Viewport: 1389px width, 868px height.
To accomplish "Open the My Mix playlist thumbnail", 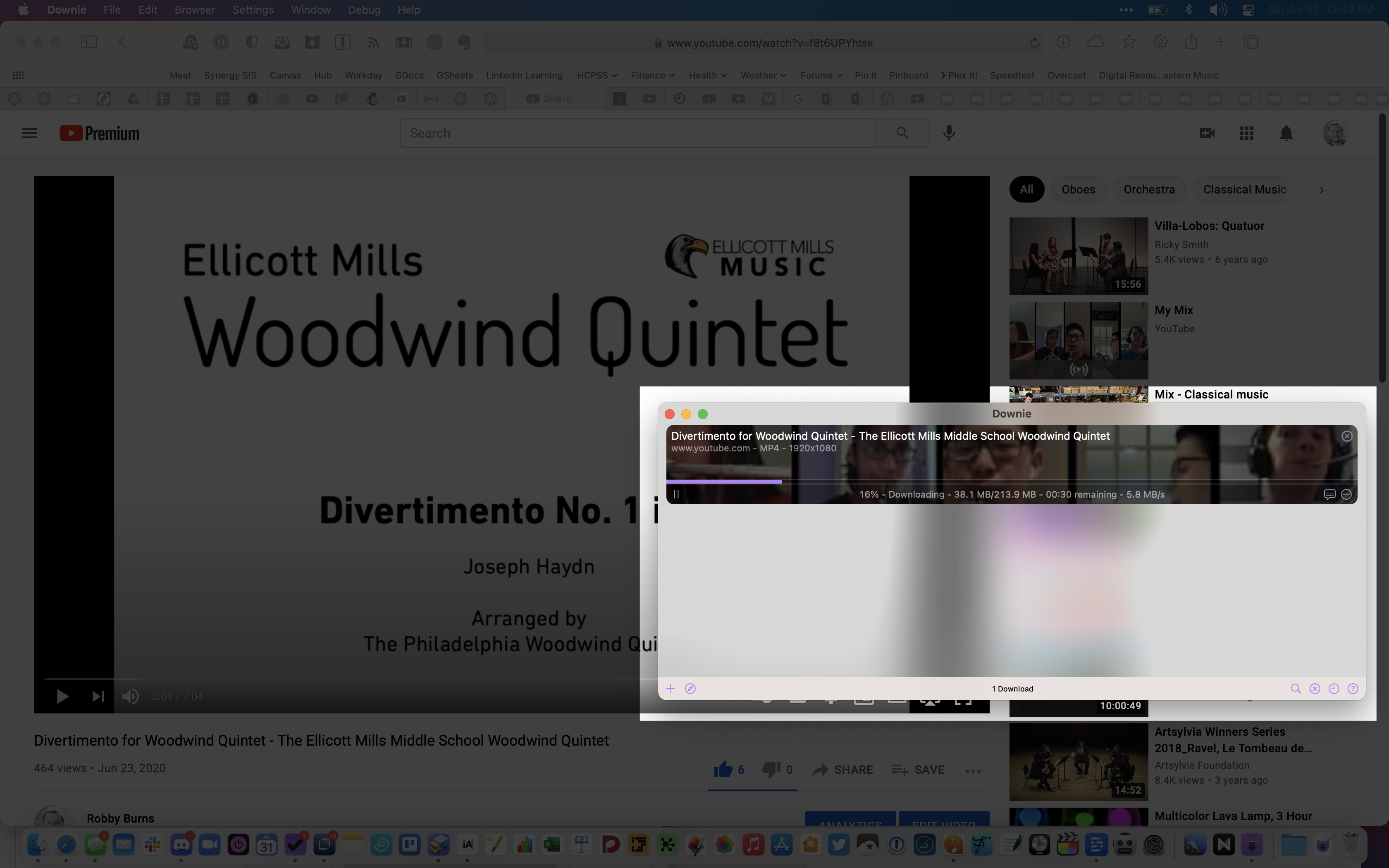I will pyautogui.click(x=1079, y=341).
